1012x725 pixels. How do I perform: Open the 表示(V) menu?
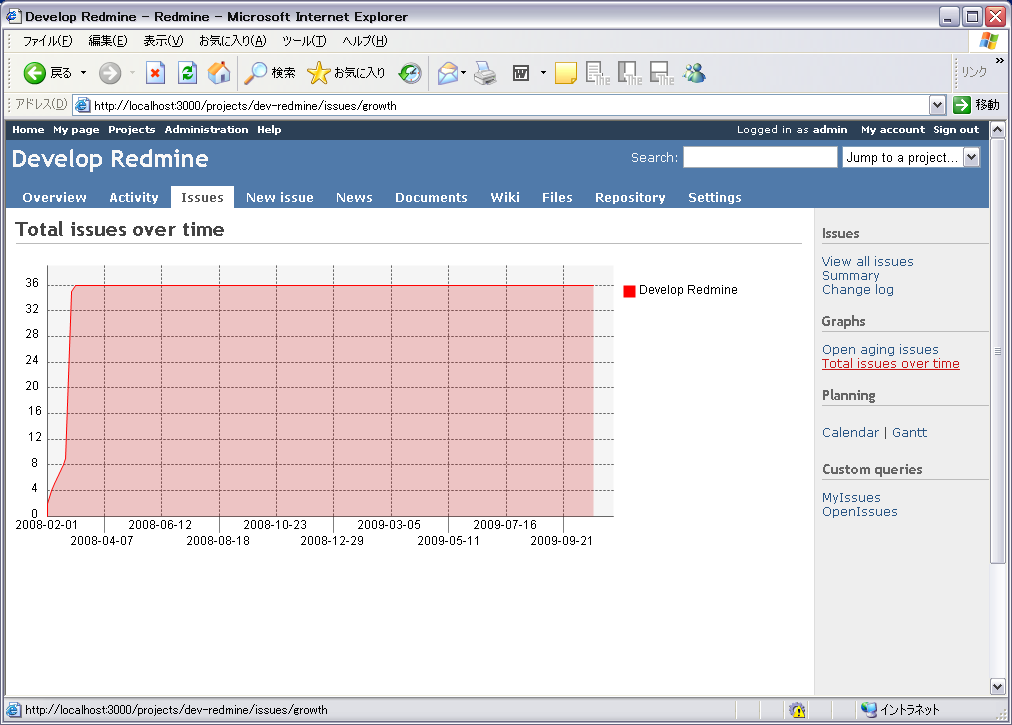[x=163, y=41]
